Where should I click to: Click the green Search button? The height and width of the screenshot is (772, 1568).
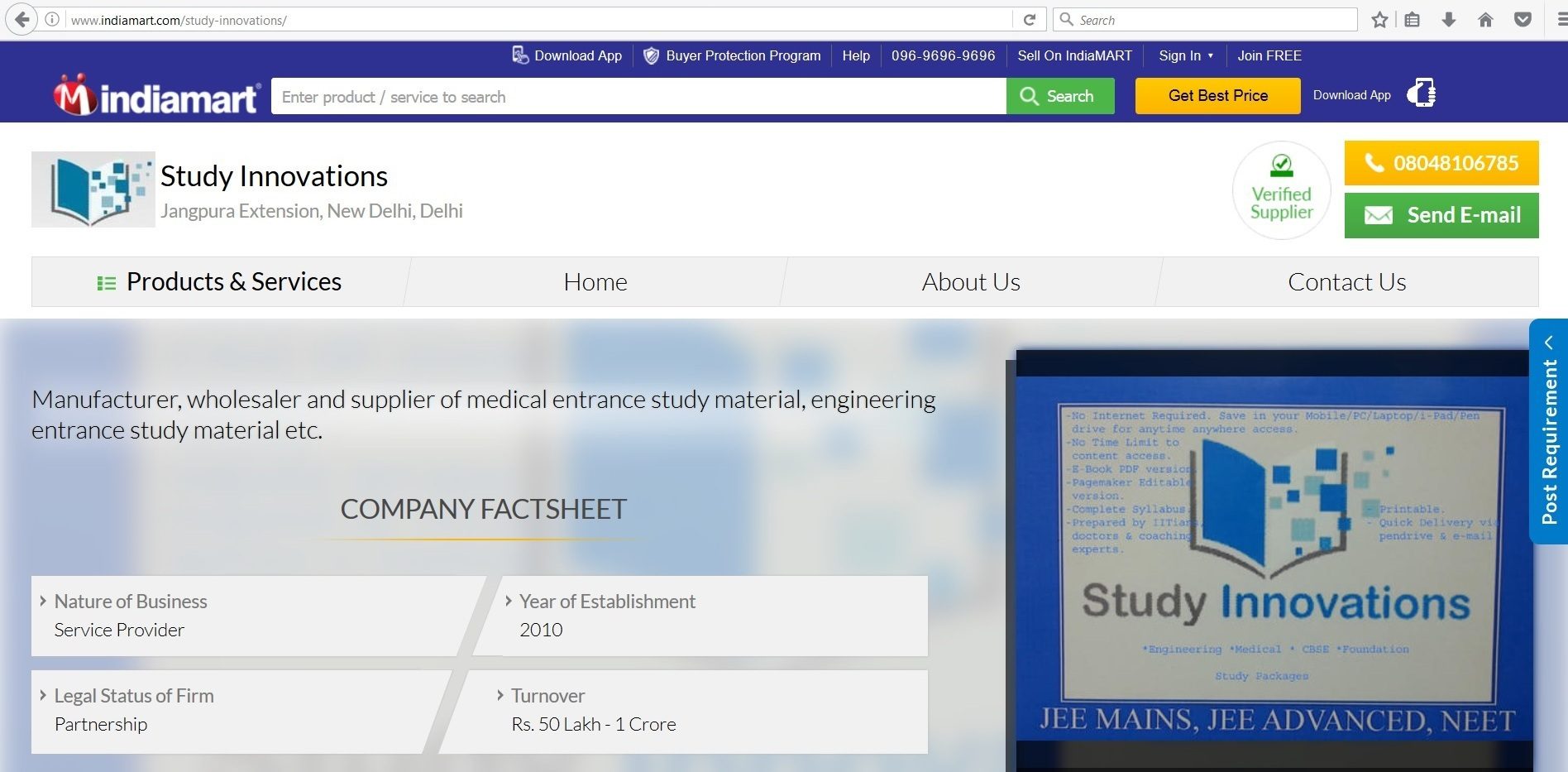click(1060, 96)
